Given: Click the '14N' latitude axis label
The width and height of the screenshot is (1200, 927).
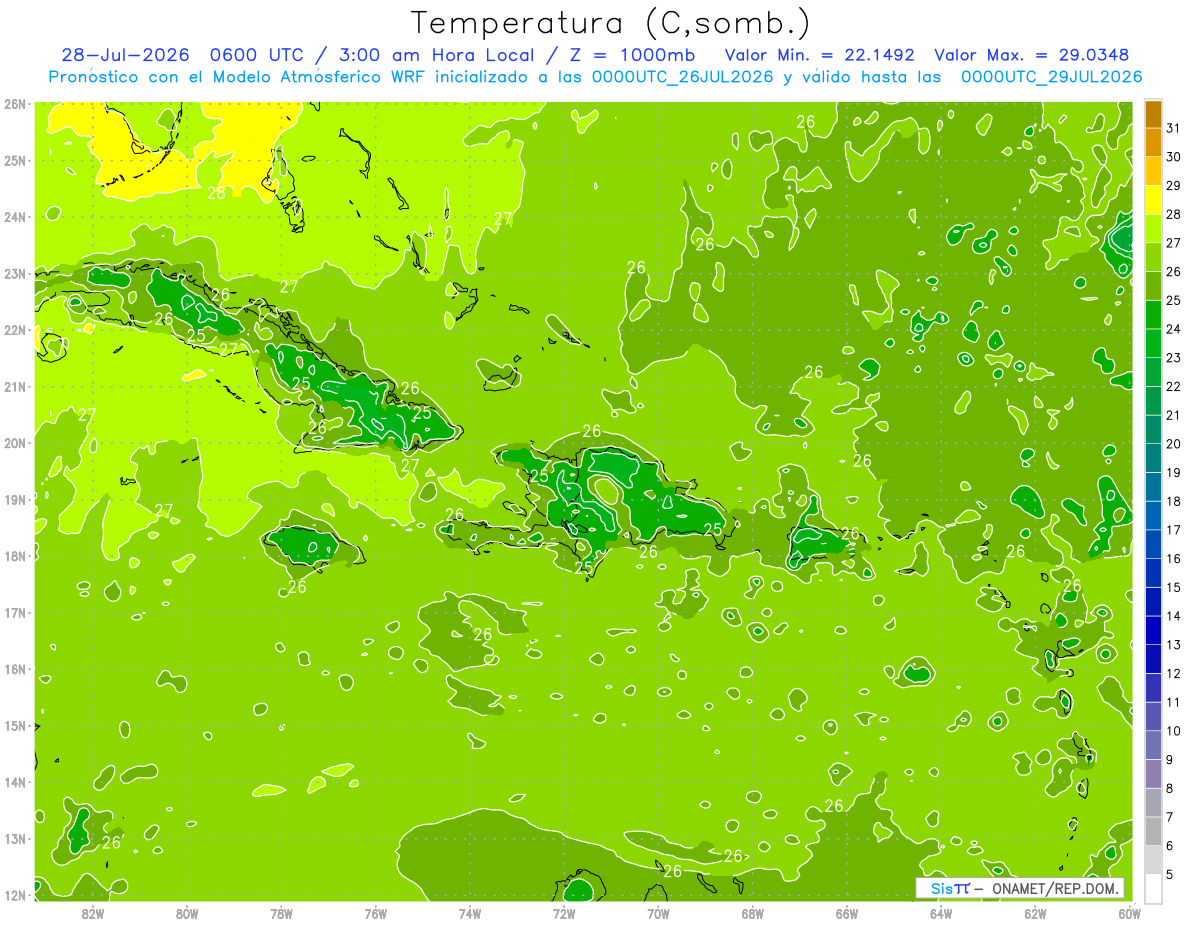Looking at the screenshot, I should pyautogui.click(x=14, y=782).
